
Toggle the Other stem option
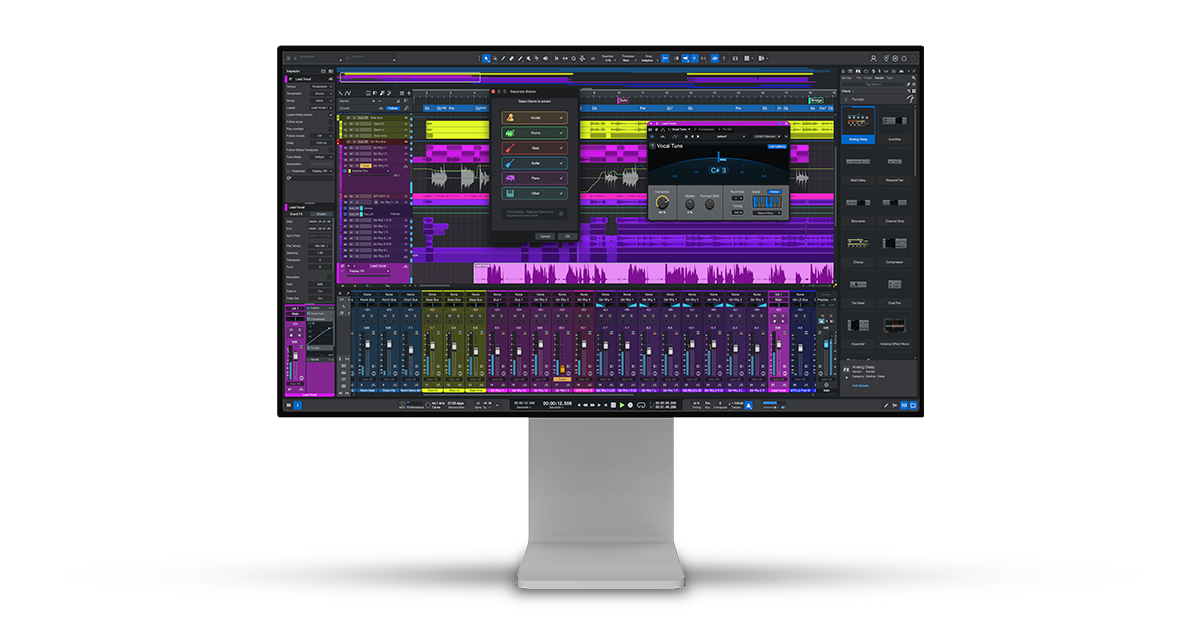click(535, 193)
